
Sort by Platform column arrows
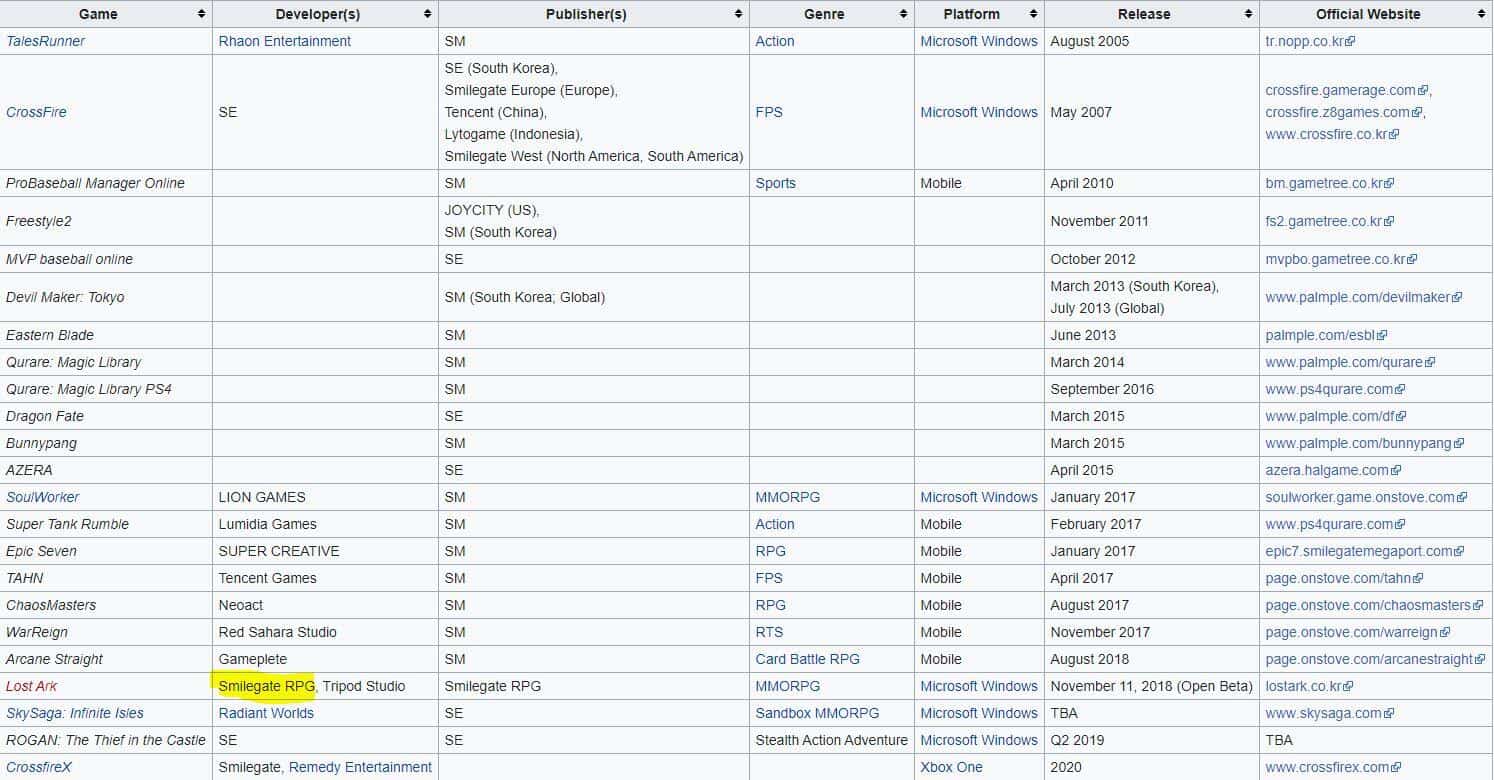coord(1034,14)
